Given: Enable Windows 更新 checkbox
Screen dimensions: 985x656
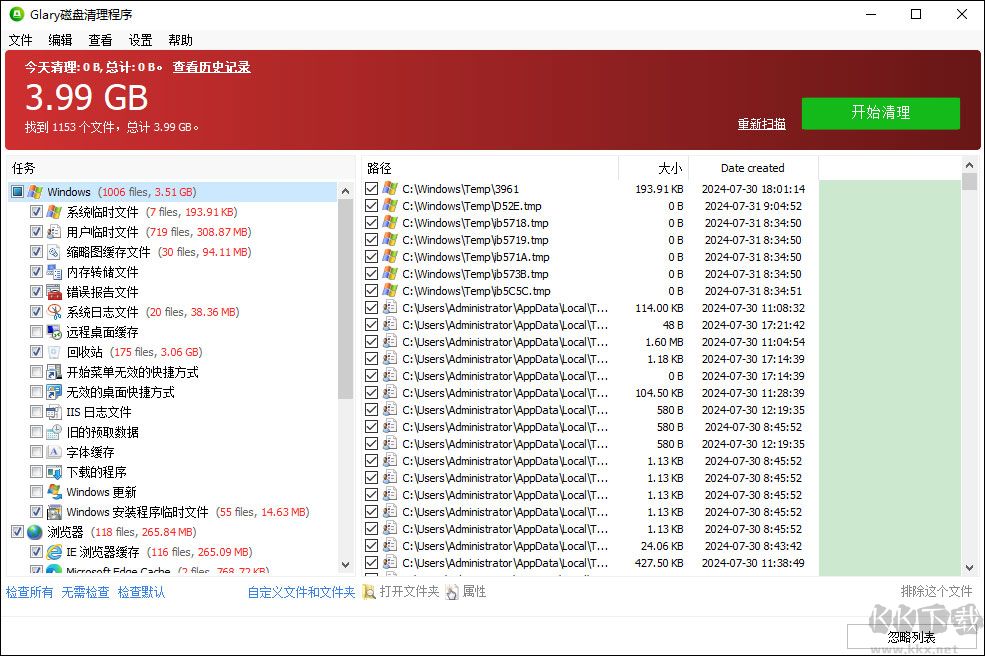Looking at the screenshot, I should tap(36, 492).
